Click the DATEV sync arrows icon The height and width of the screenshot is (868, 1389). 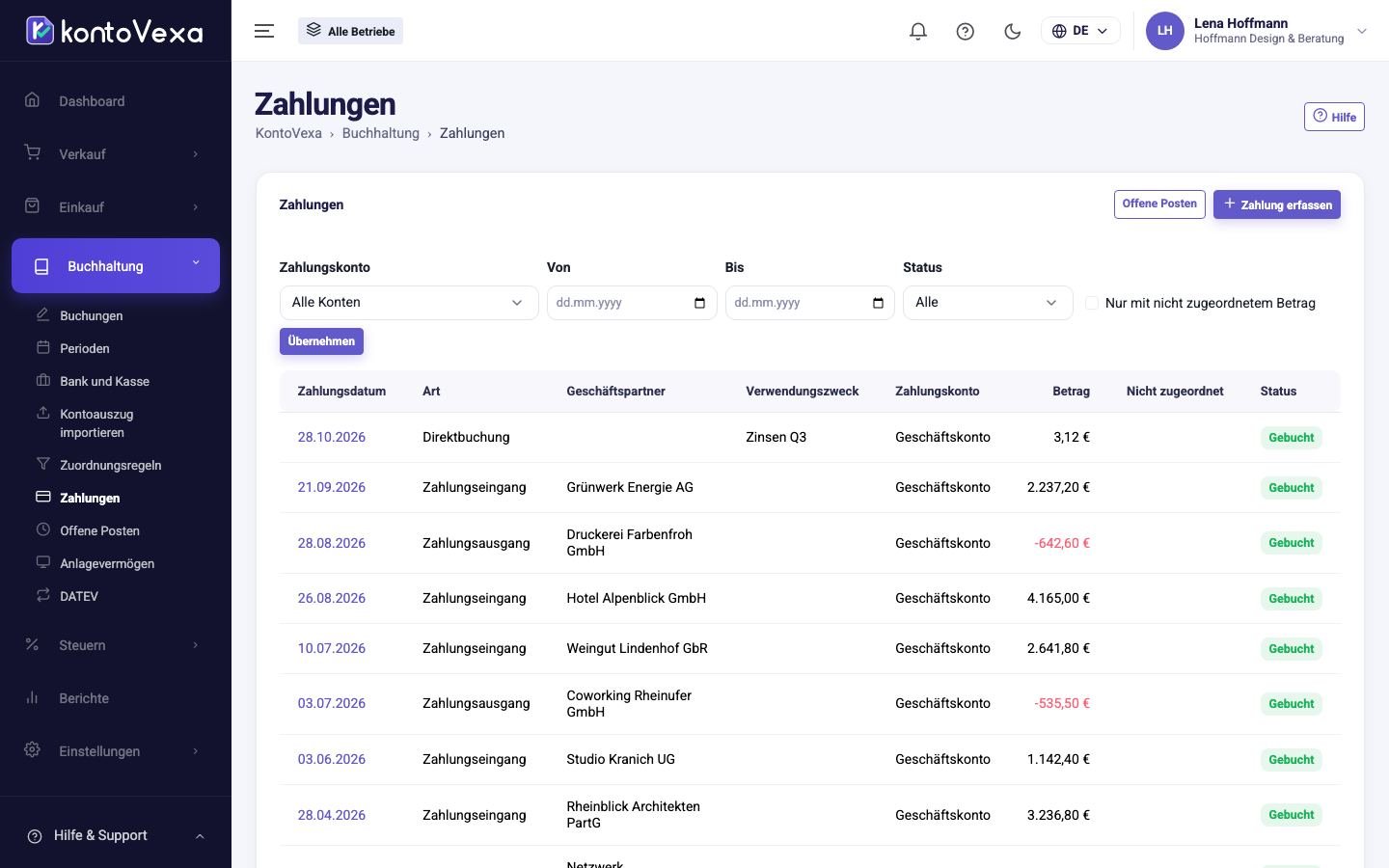point(42,595)
